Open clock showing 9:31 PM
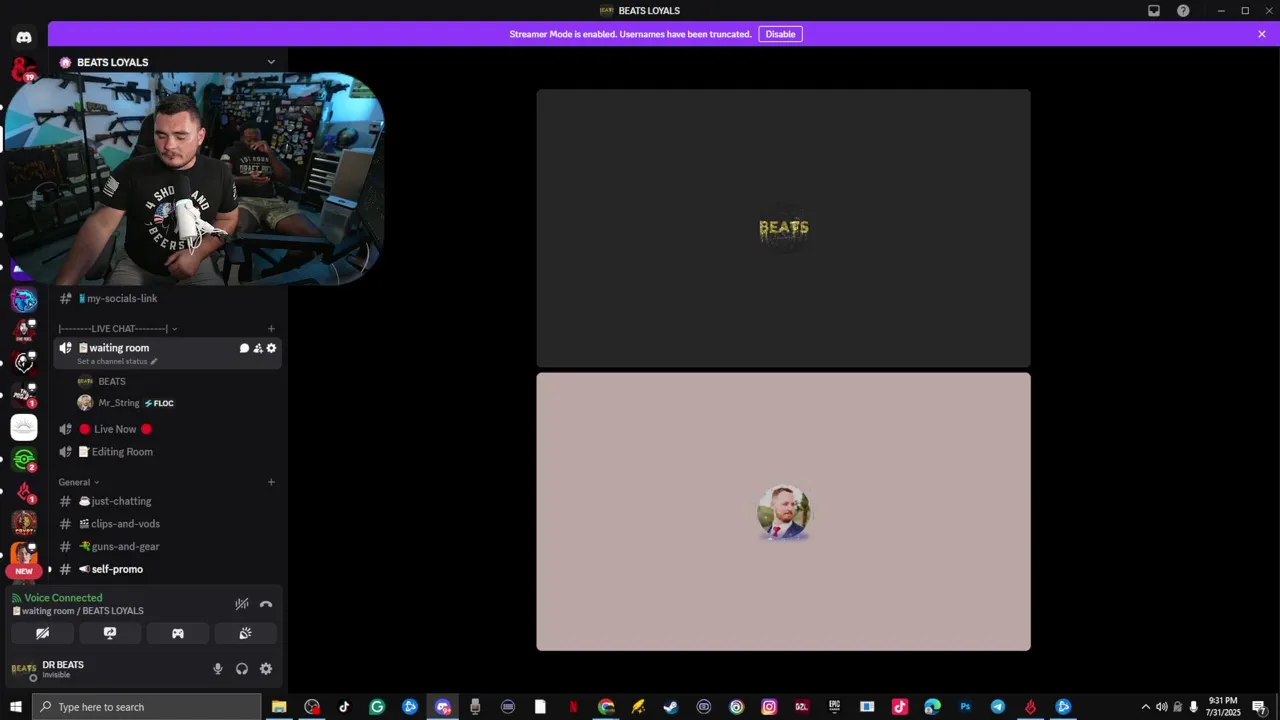 point(1223,707)
